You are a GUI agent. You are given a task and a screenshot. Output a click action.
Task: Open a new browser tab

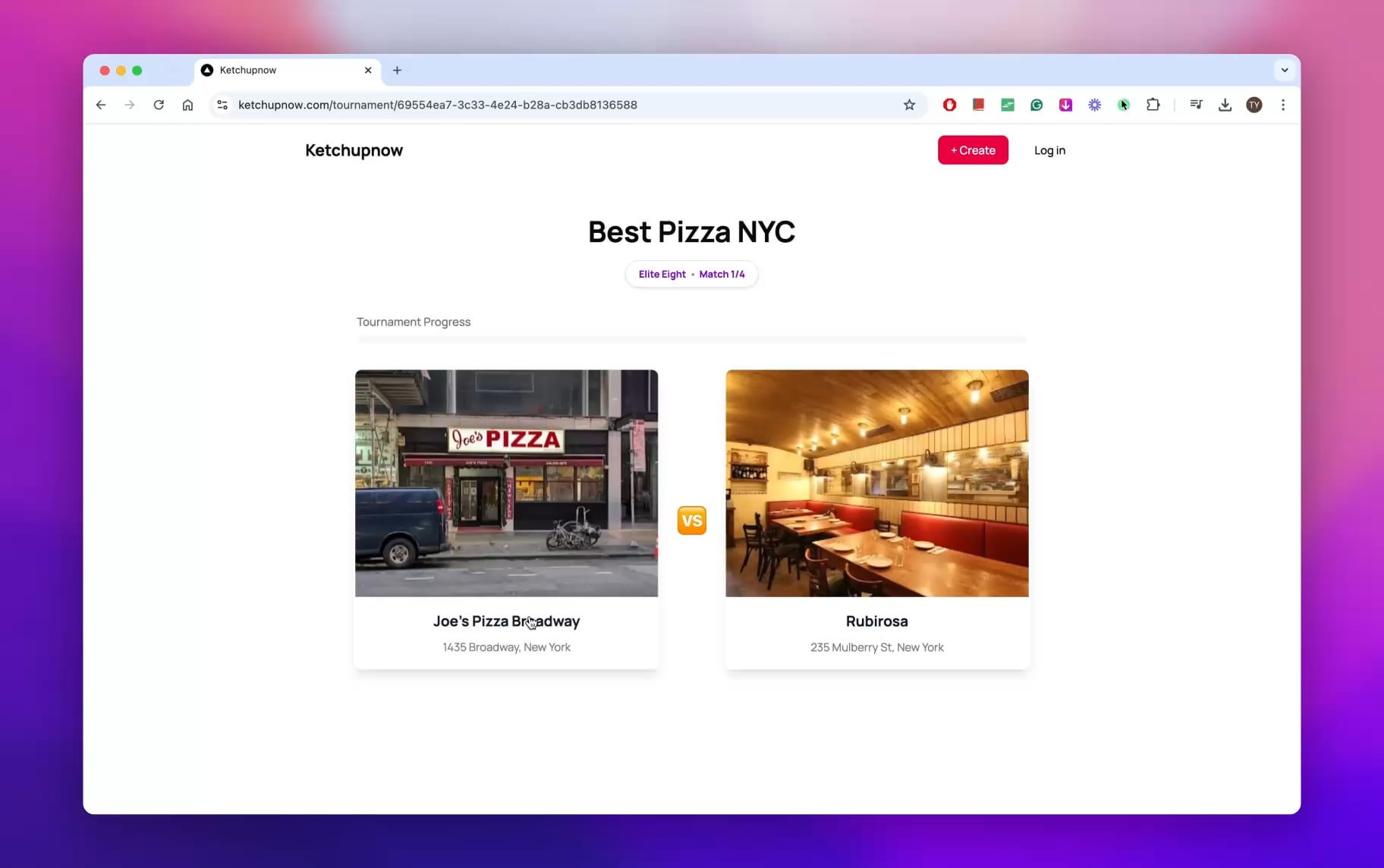397,70
